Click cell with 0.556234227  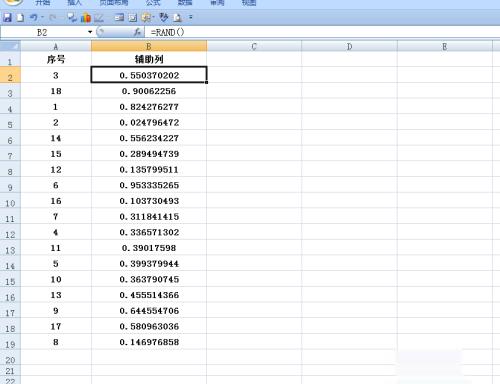click(x=149, y=138)
